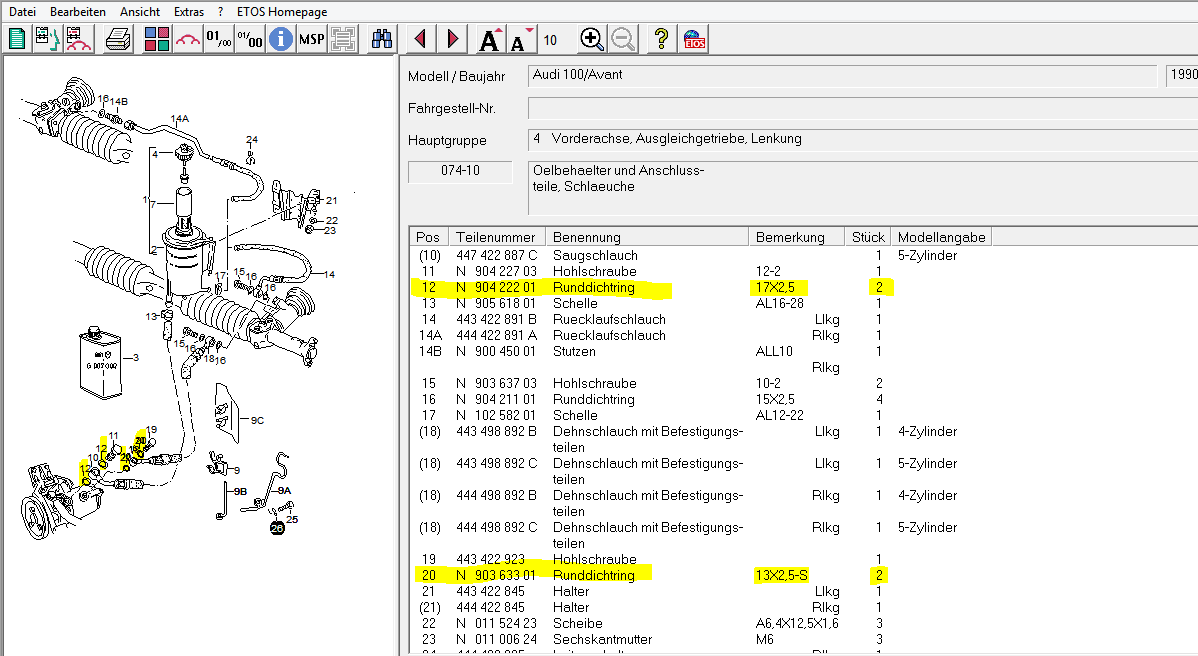This screenshot has height=656, width=1198.
Task: Select row 20 Runddichtring 13X2,5-S
Action: [x=594, y=575]
